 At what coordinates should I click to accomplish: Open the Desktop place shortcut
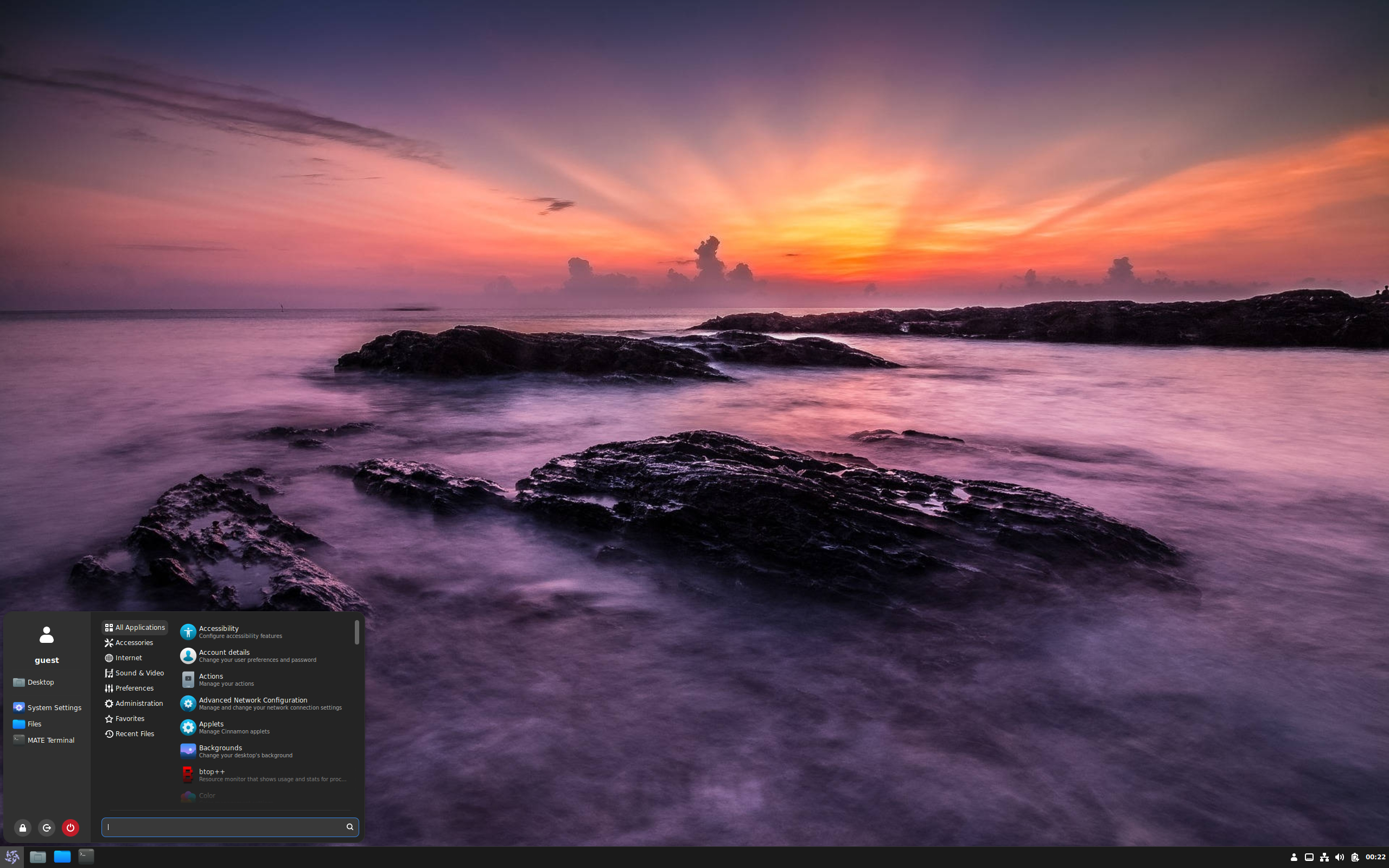[x=47, y=682]
